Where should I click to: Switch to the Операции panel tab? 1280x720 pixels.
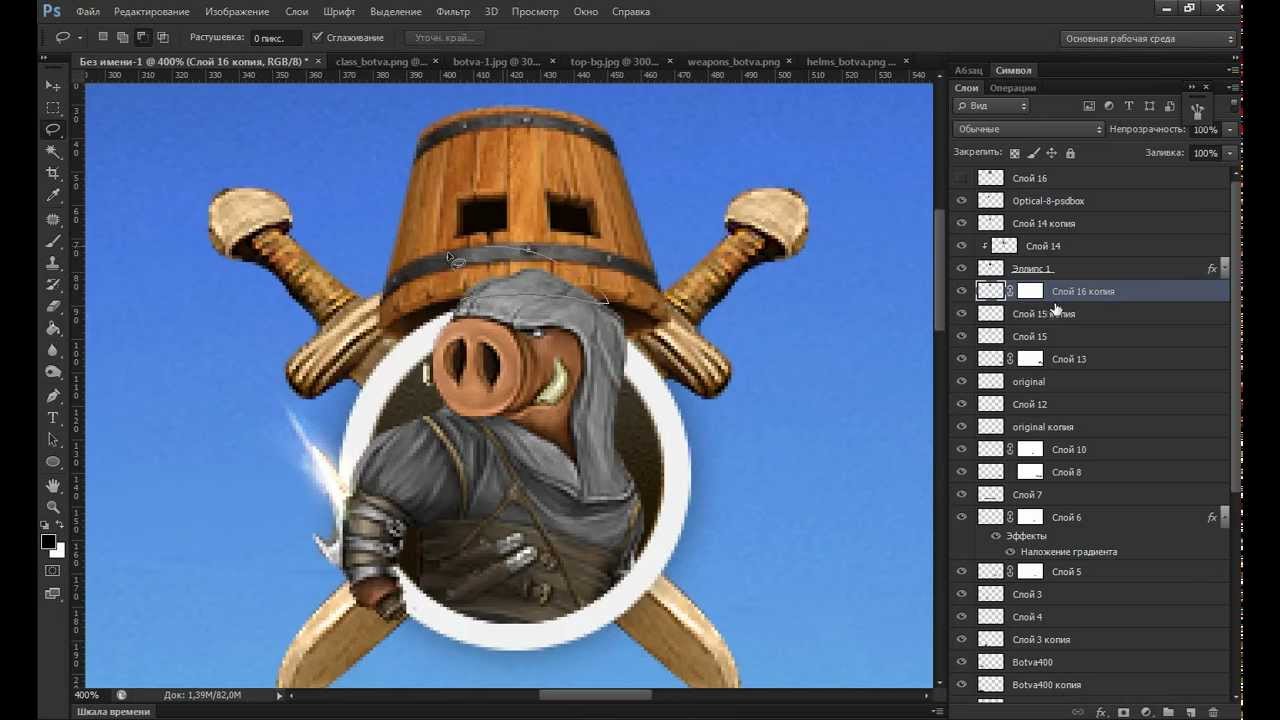(x=1013, y=88)
